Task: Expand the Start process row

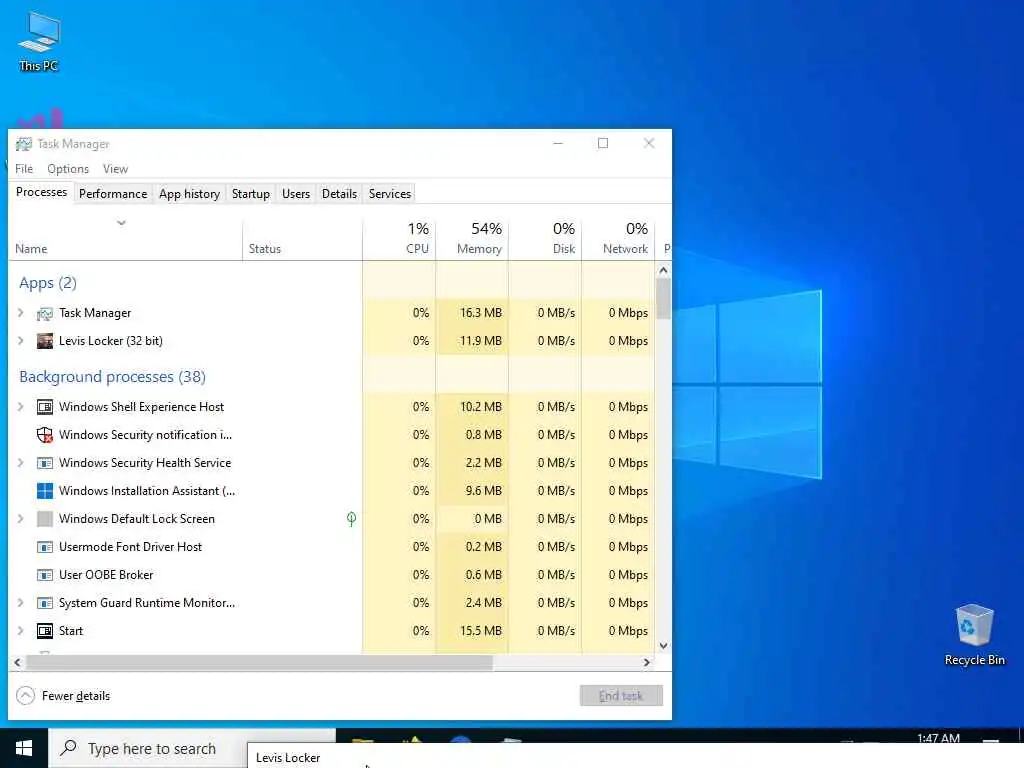Action: click(x=20, y=631)
